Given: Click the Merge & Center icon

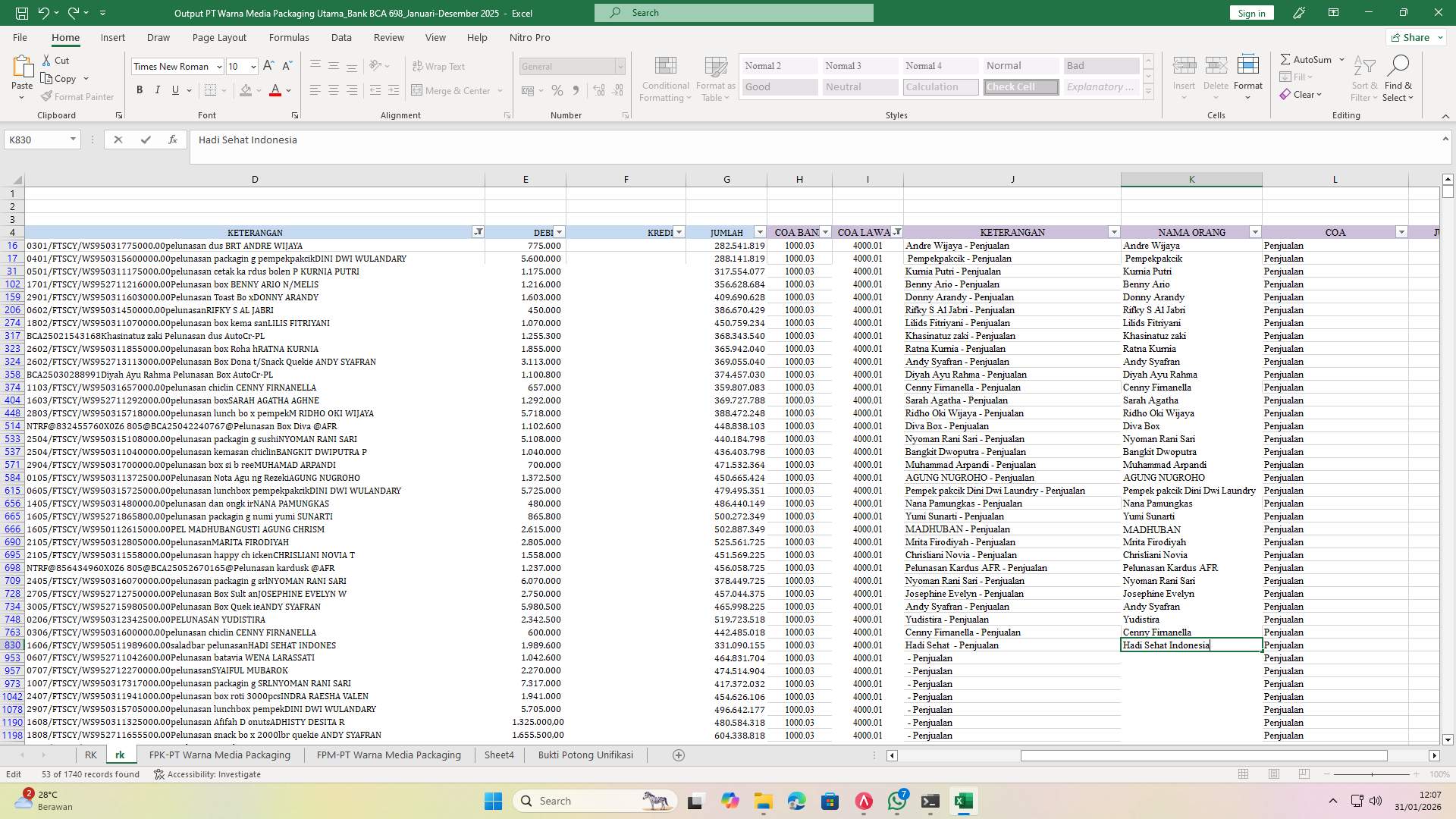Looking at the screenshot, I should 452,90.
